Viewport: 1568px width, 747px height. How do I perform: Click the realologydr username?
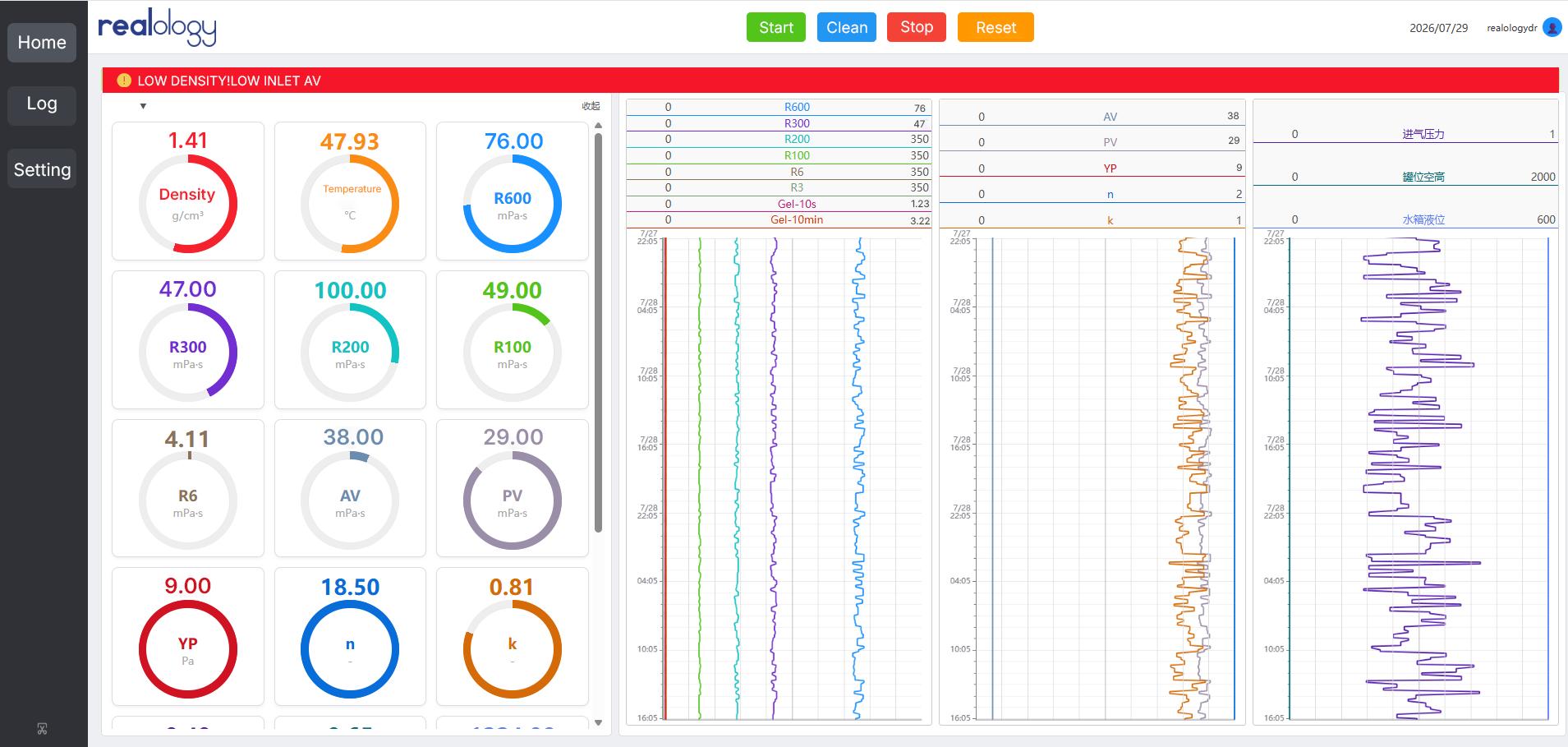click(x=1511, y=28)
